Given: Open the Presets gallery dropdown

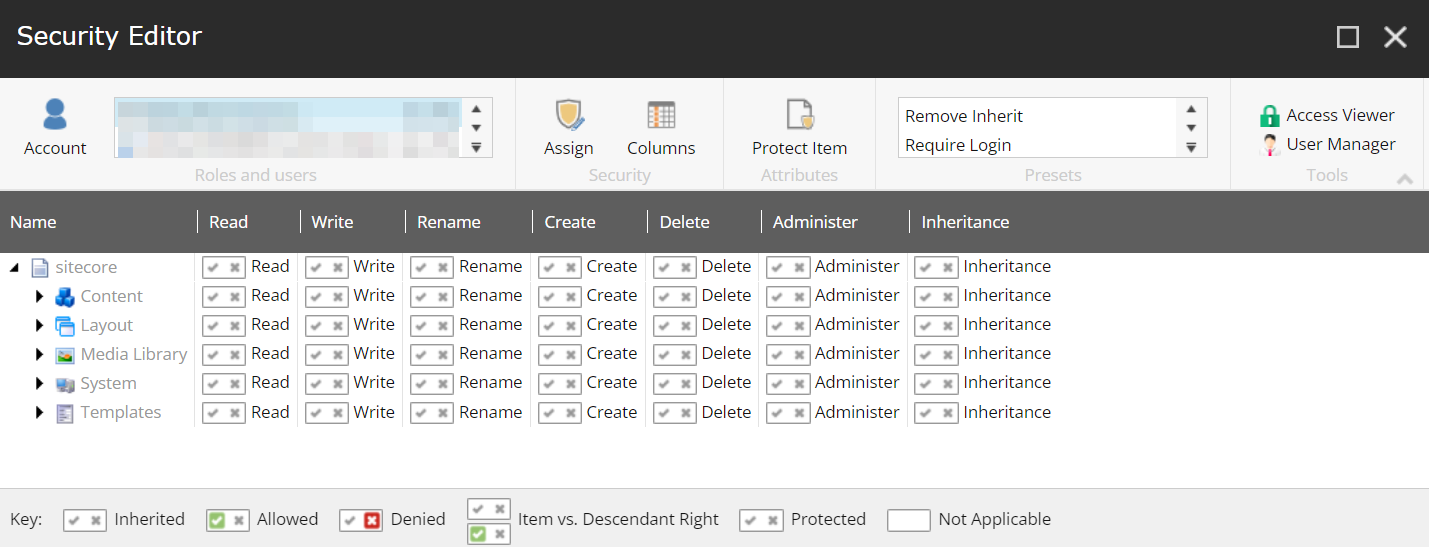Looking at the screenshot, I should (x=1191, y=148).
